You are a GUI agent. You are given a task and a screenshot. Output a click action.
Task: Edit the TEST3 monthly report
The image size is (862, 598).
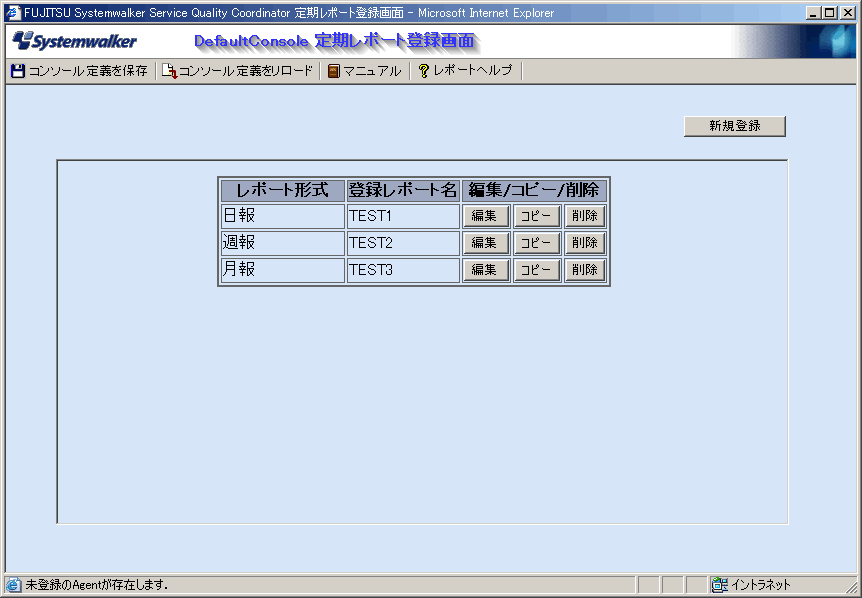pyautogui.click(x=485, y=270)
